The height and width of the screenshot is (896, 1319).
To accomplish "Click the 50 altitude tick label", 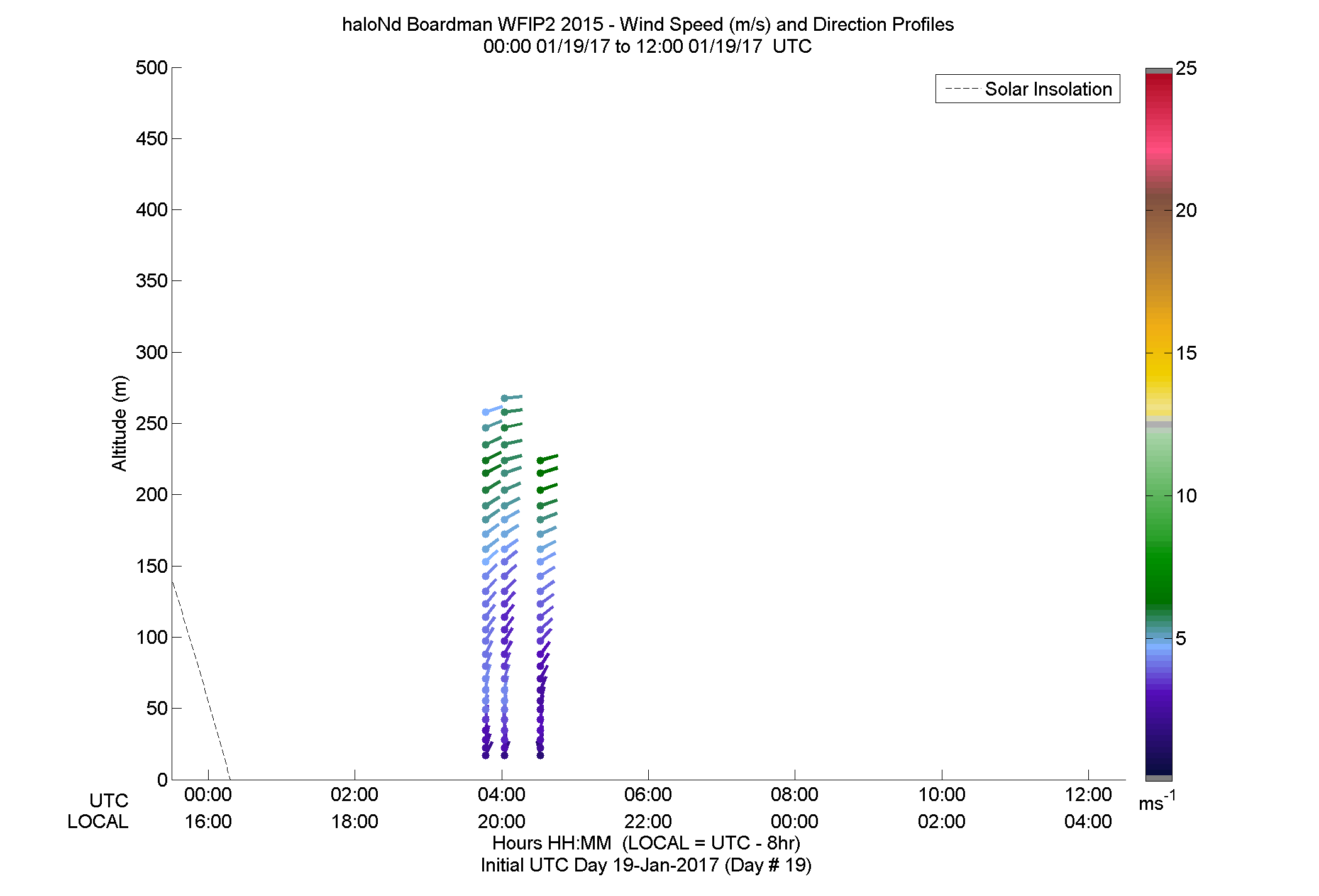I will tap(157, 708).
